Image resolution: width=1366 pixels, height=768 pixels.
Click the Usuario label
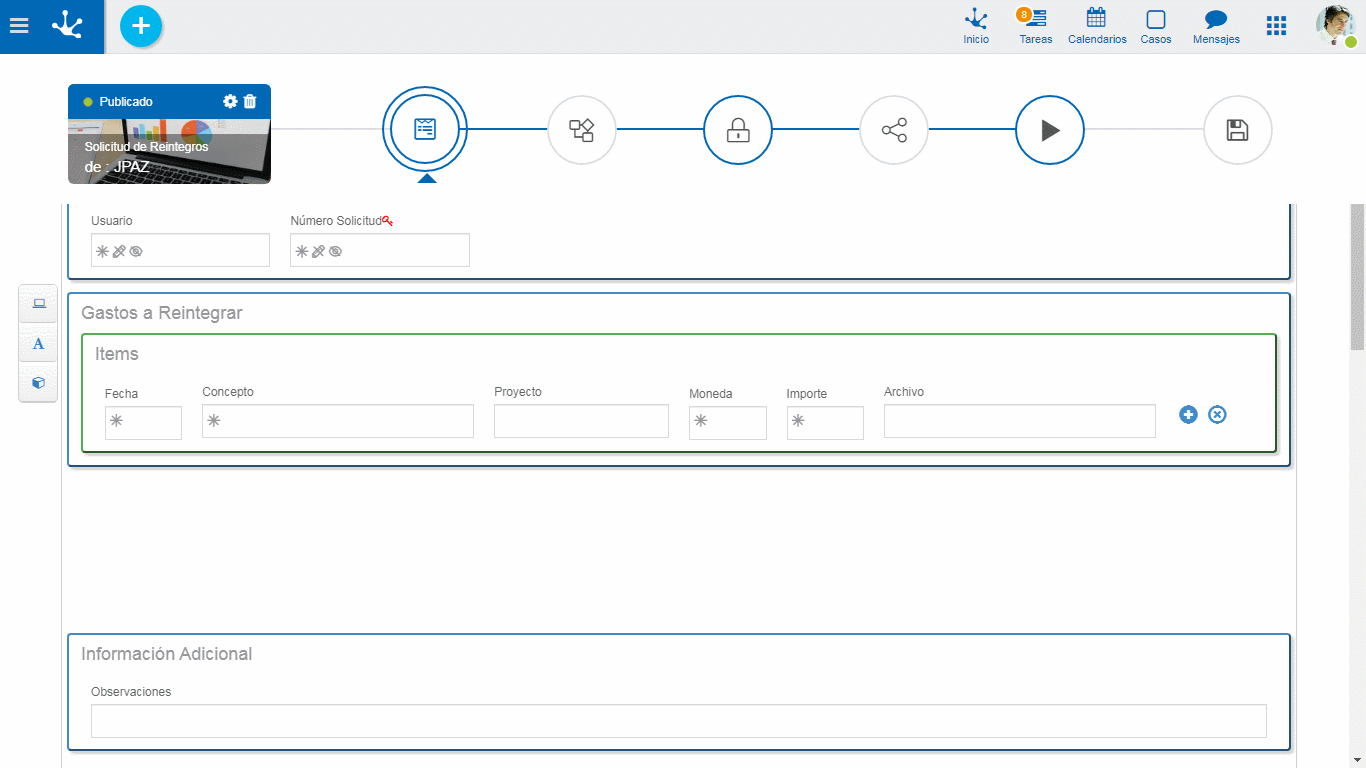112,221
